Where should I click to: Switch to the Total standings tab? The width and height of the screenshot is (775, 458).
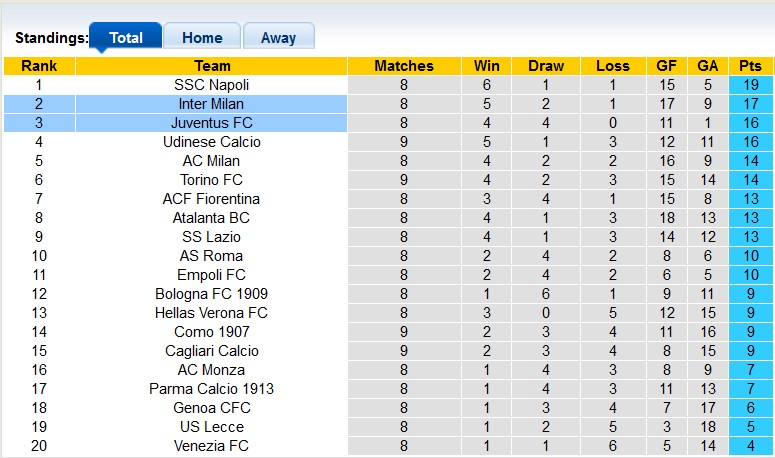pos(125,38)
